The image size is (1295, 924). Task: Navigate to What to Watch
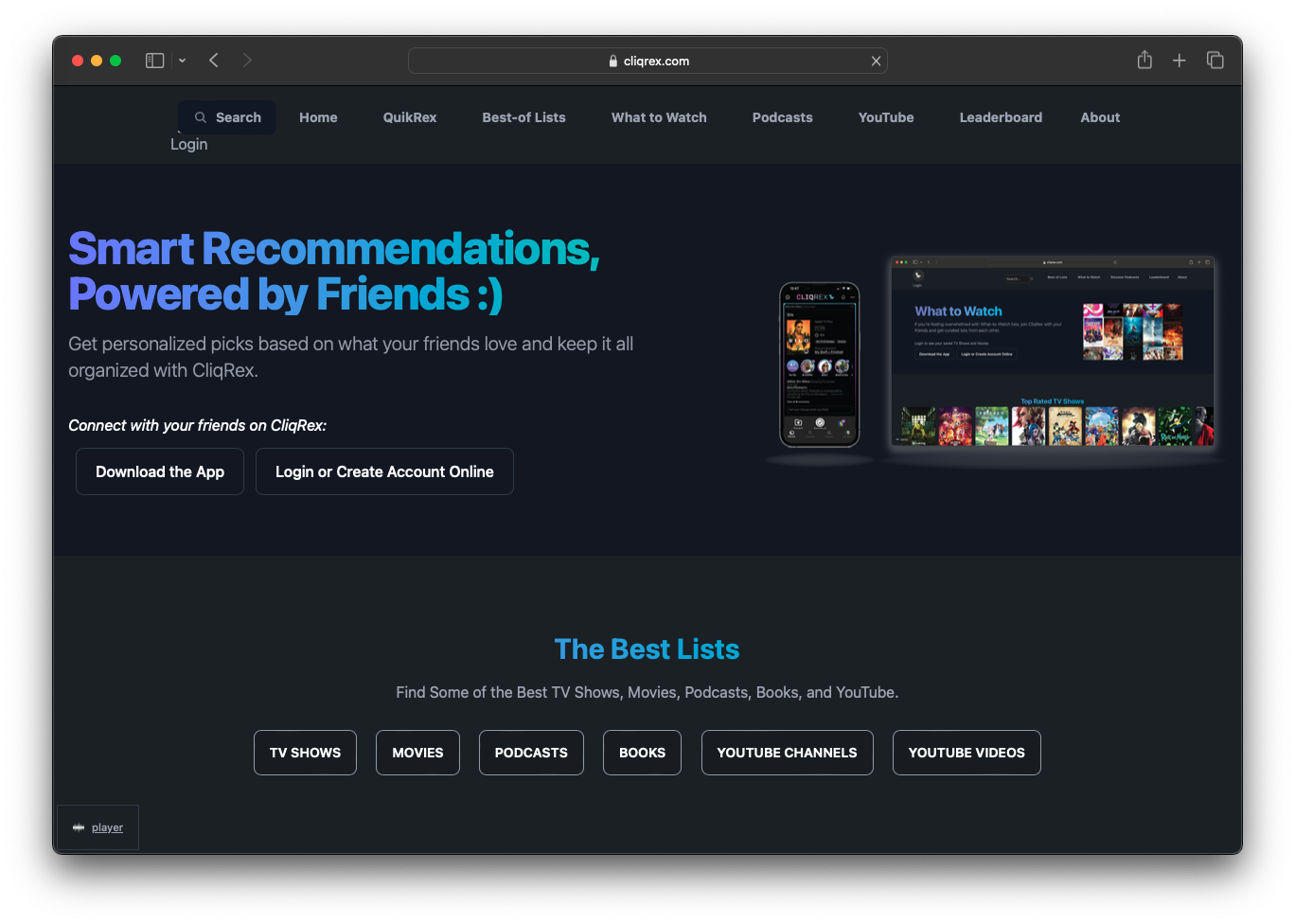(x=659, y=117)
